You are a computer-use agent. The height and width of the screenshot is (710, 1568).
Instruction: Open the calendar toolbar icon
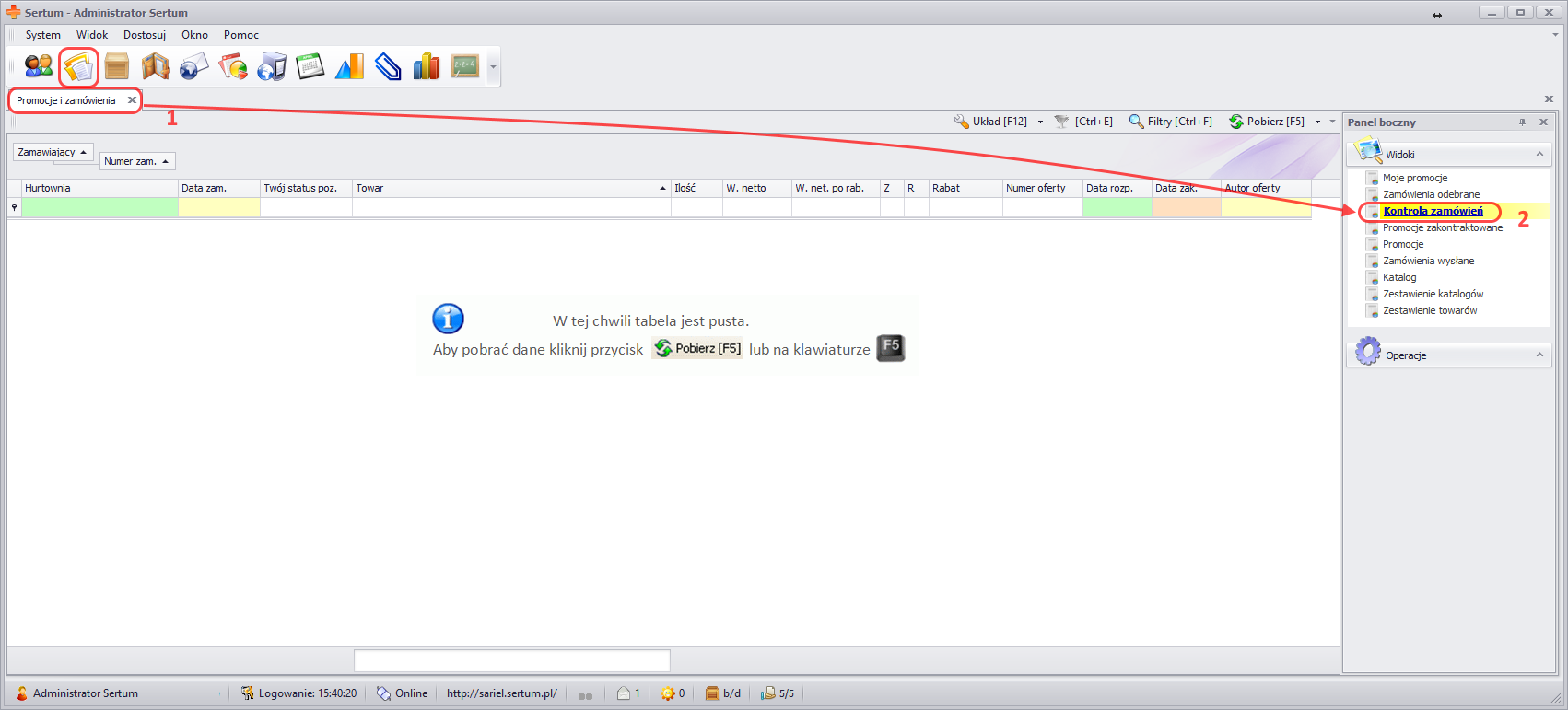310,66
